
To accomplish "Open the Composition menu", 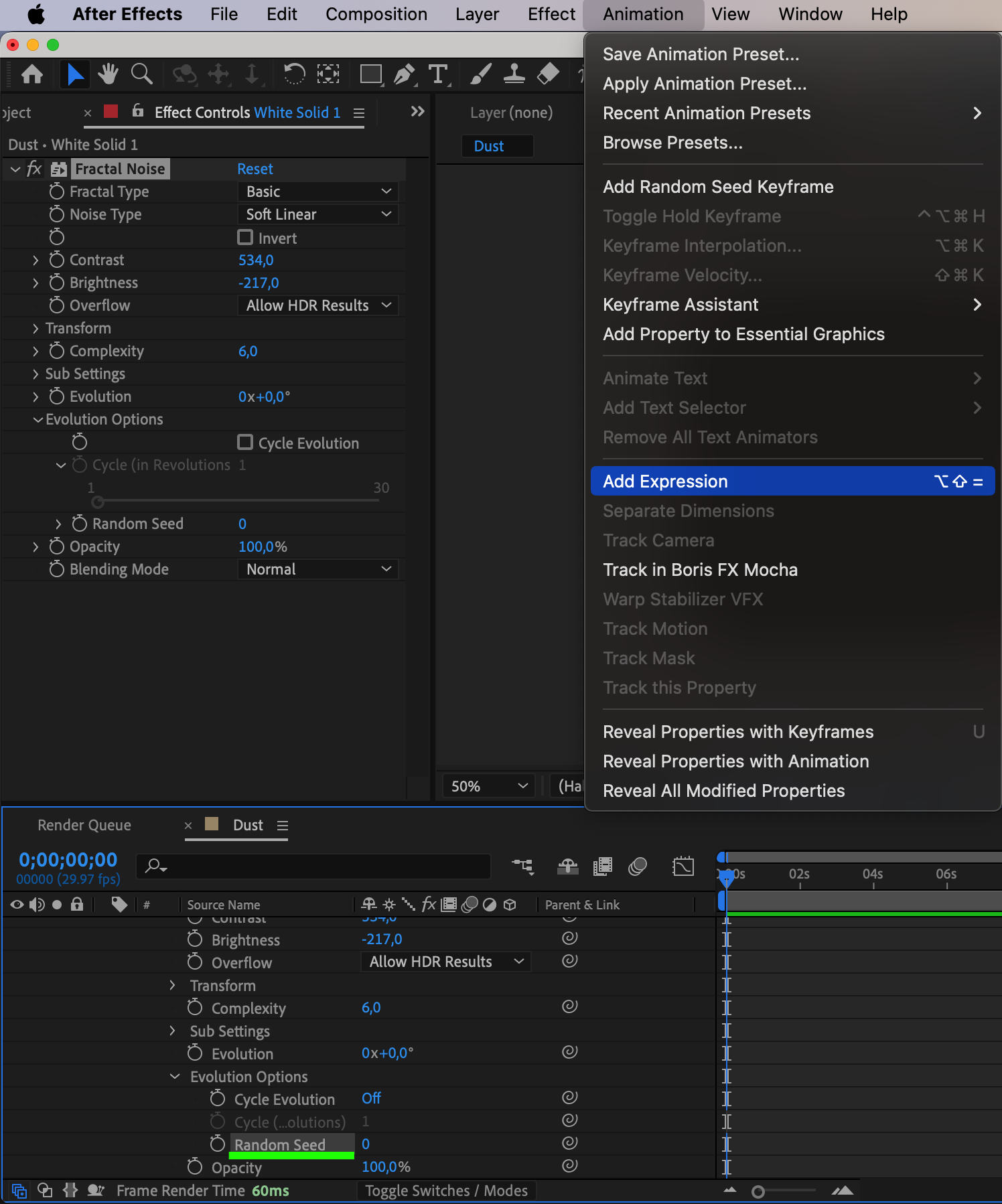I will (376, 14).
